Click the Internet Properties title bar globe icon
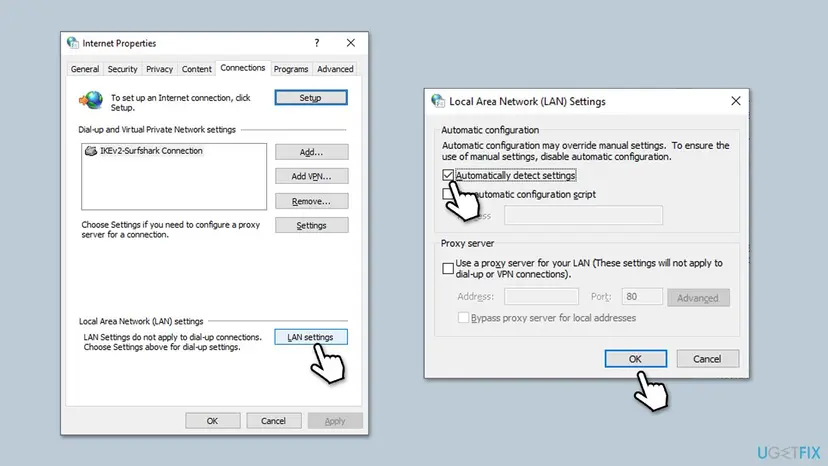The image size is (828, 466). [73, 43]
